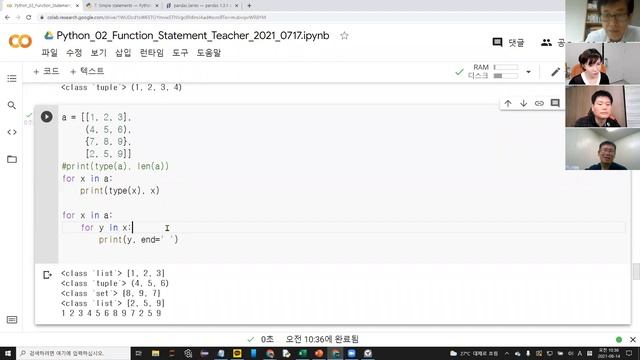Image resolution: width=640 pixels, height=360 pixels.
Task: Open the 도움말 menu
Action: [209, 53]
